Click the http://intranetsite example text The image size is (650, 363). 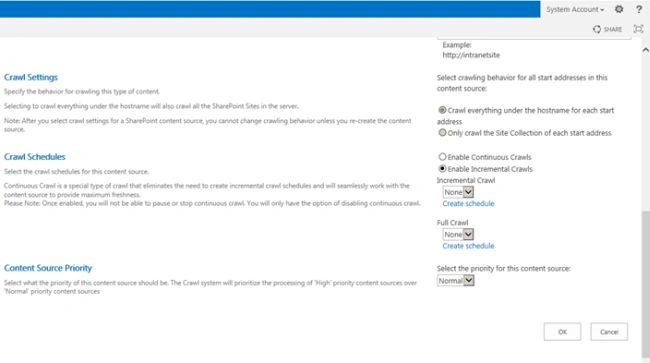(471, 55)
